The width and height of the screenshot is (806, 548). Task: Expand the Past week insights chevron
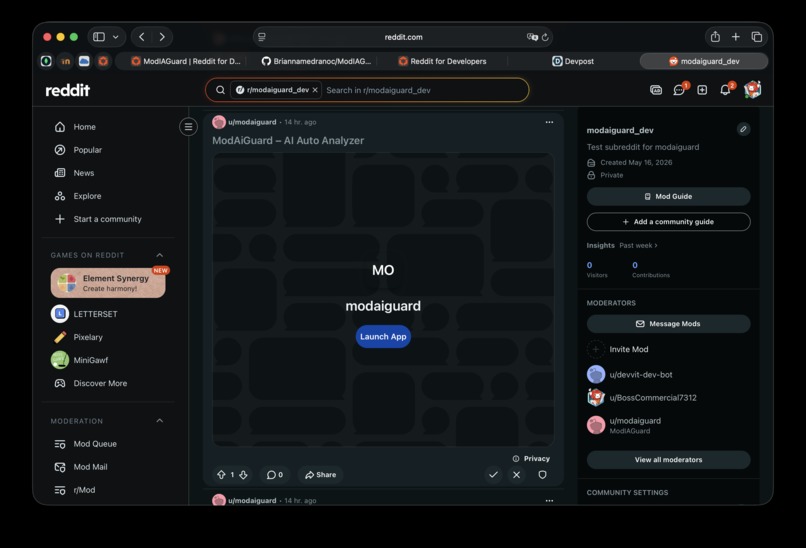tap(656, 246)
